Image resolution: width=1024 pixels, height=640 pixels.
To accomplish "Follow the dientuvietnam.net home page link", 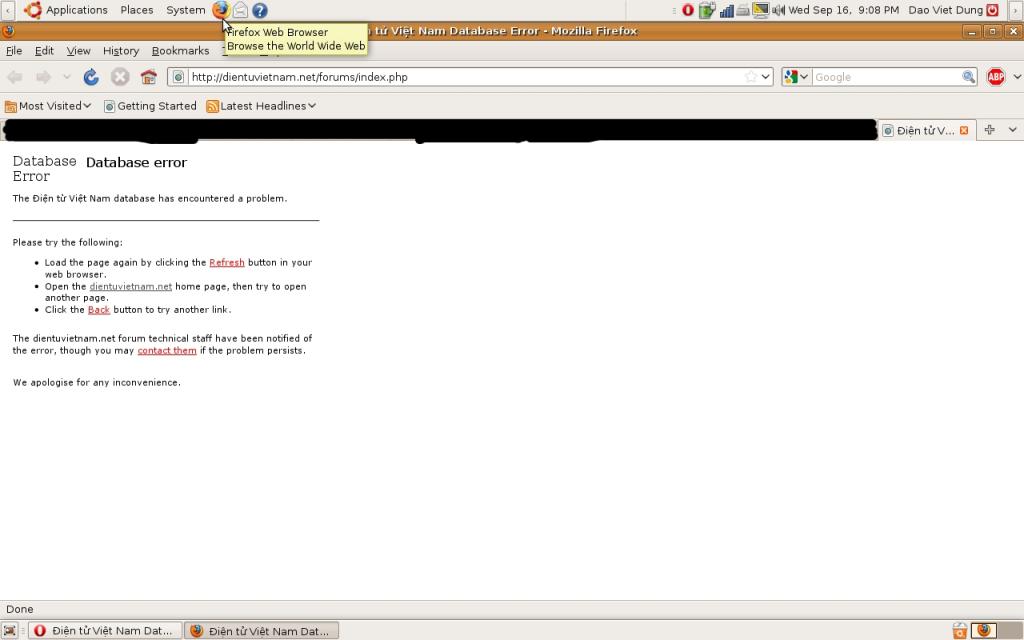I will tap(131, 287).
